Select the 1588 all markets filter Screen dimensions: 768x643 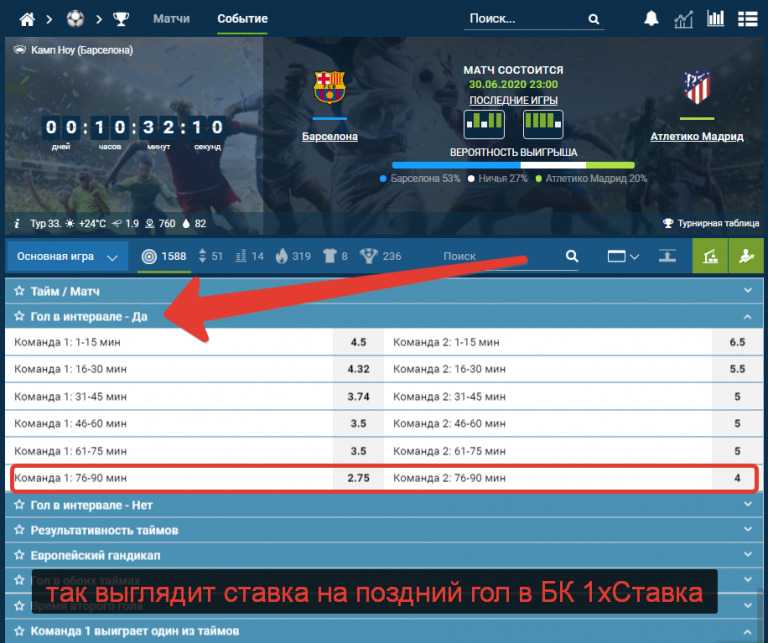pos(164,256)
